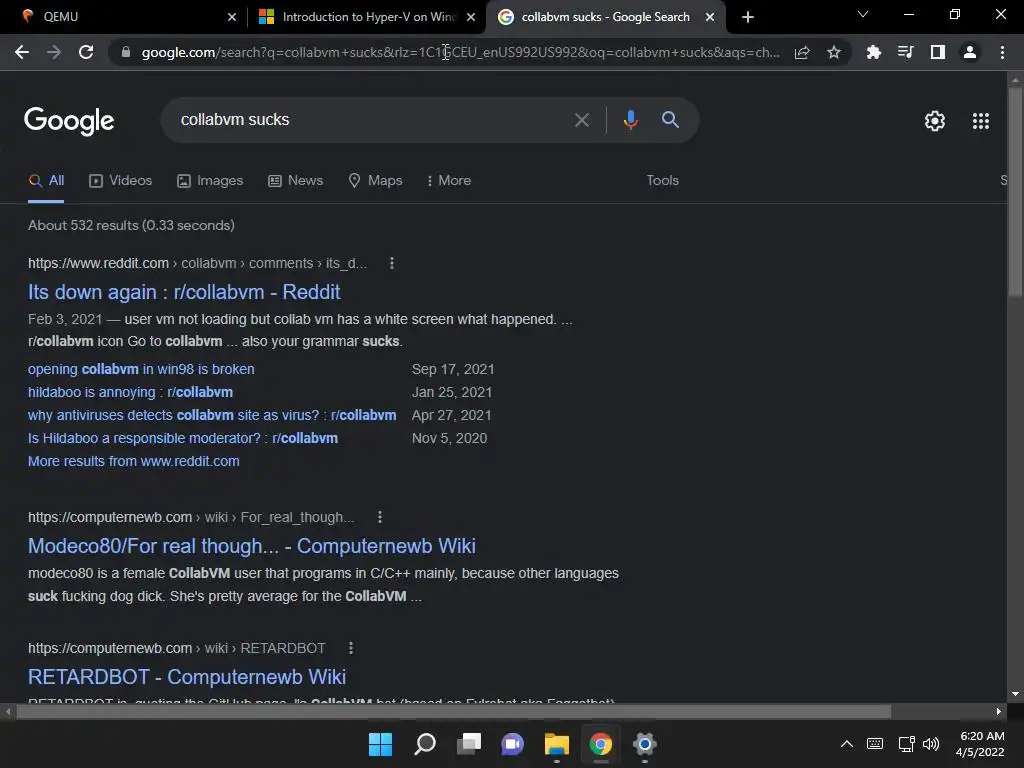
Task: Click 'About 532 results (0.33 seconds)' text
Action: (x=131, y=225)
